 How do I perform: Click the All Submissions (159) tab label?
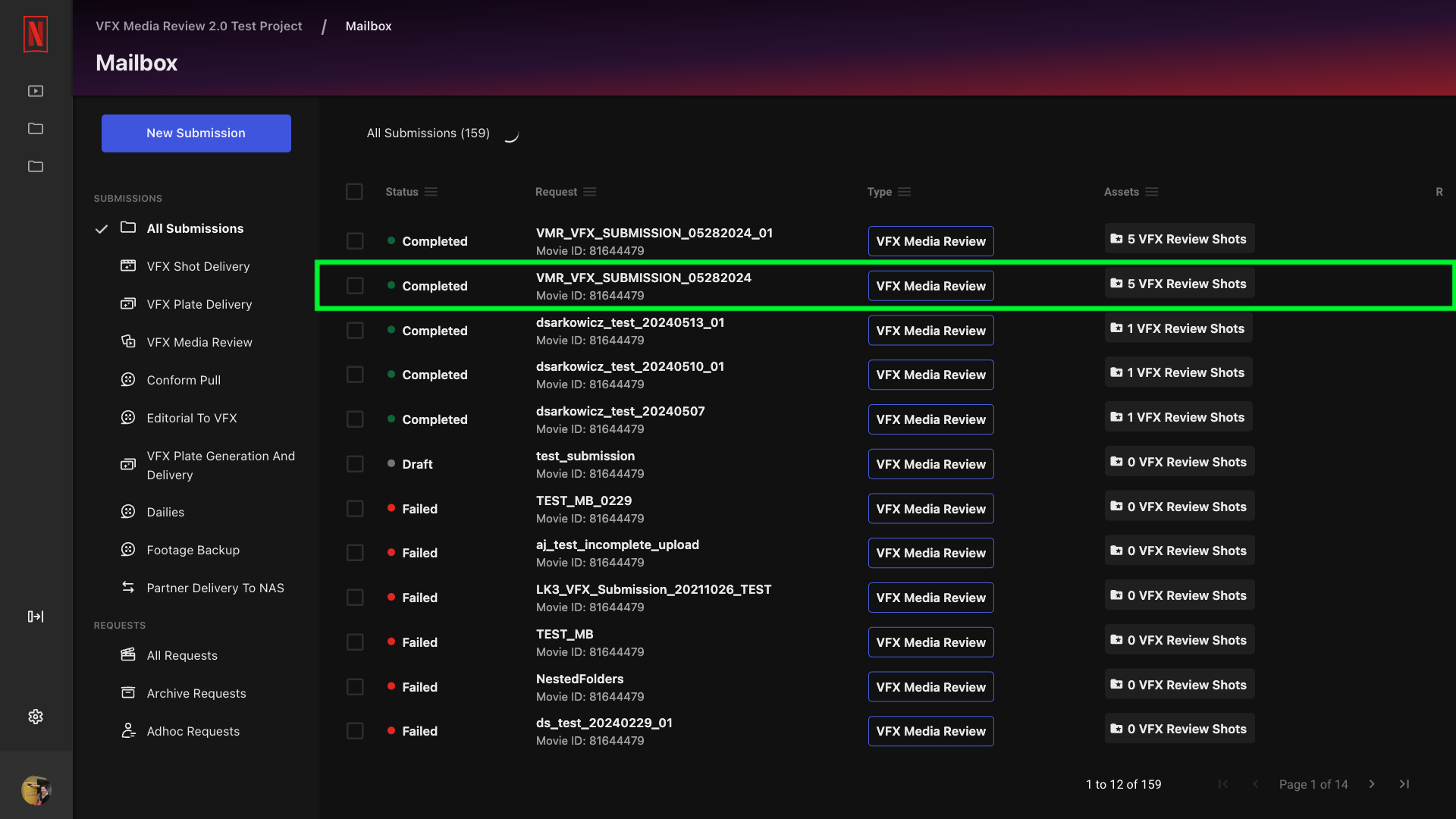click(428, 133)
